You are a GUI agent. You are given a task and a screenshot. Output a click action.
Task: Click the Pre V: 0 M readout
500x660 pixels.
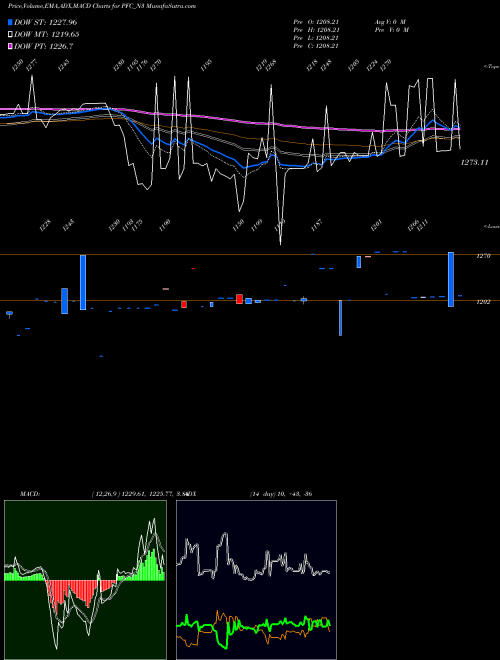392,30
